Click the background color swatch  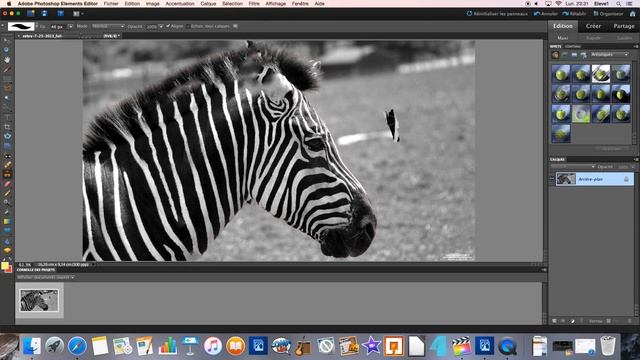10,269
